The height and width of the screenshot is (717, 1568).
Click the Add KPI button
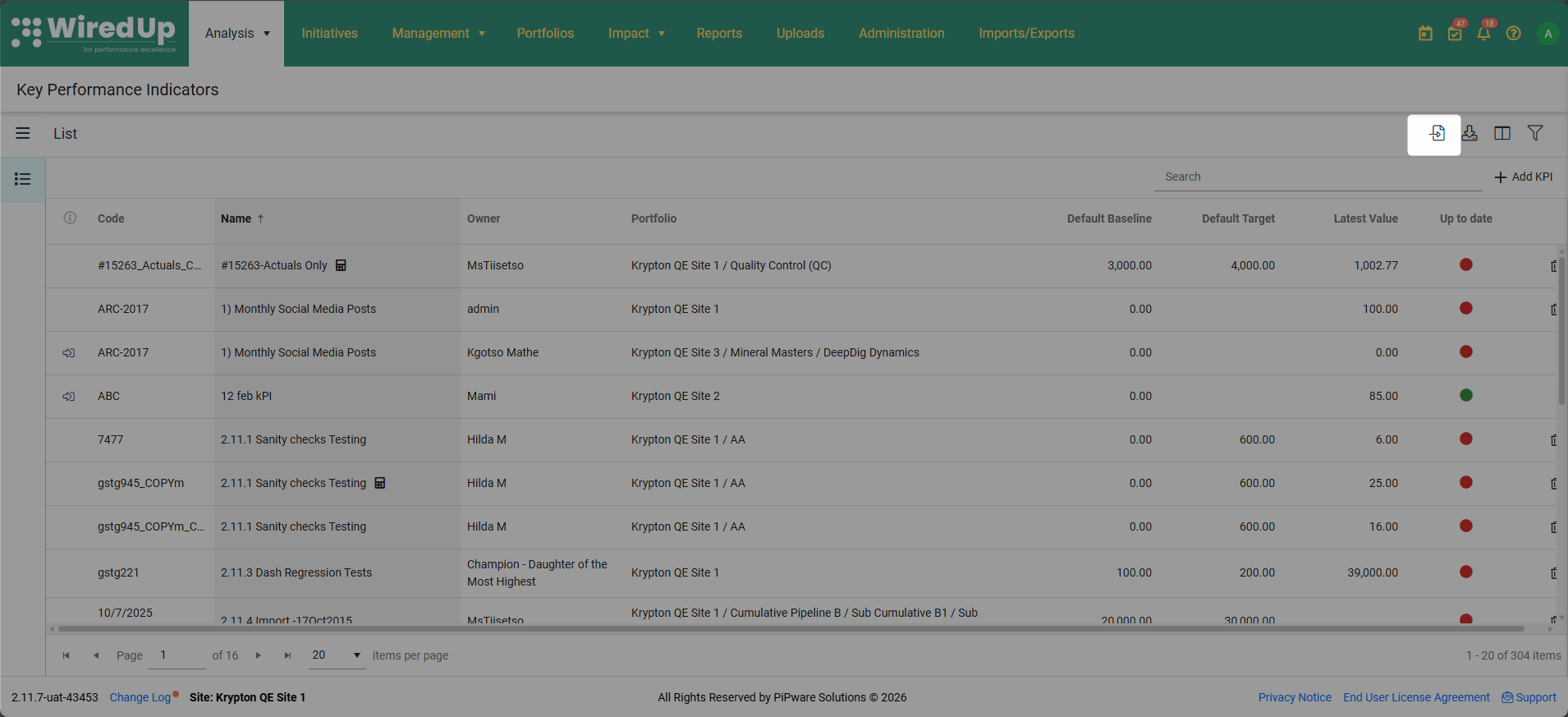[1524, 177]
